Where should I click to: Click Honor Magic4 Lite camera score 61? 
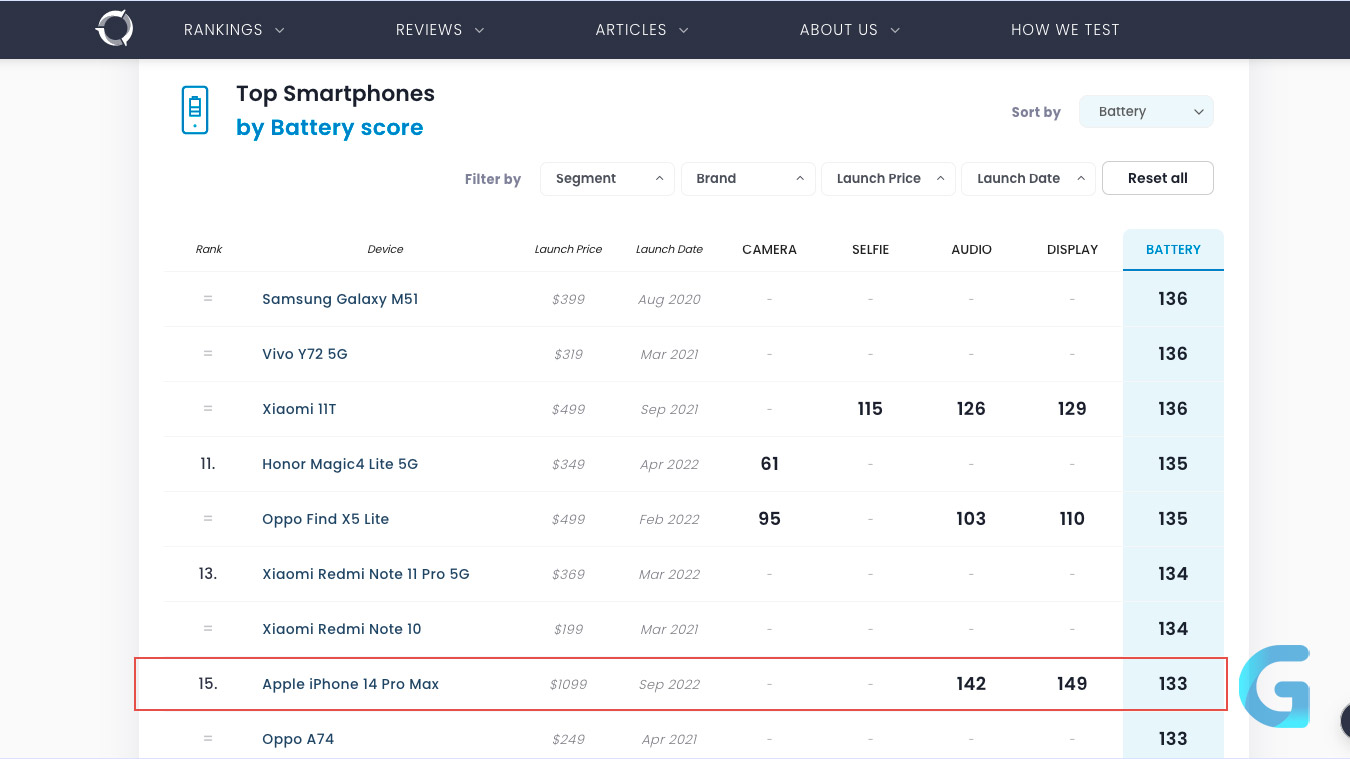point(769,464)
